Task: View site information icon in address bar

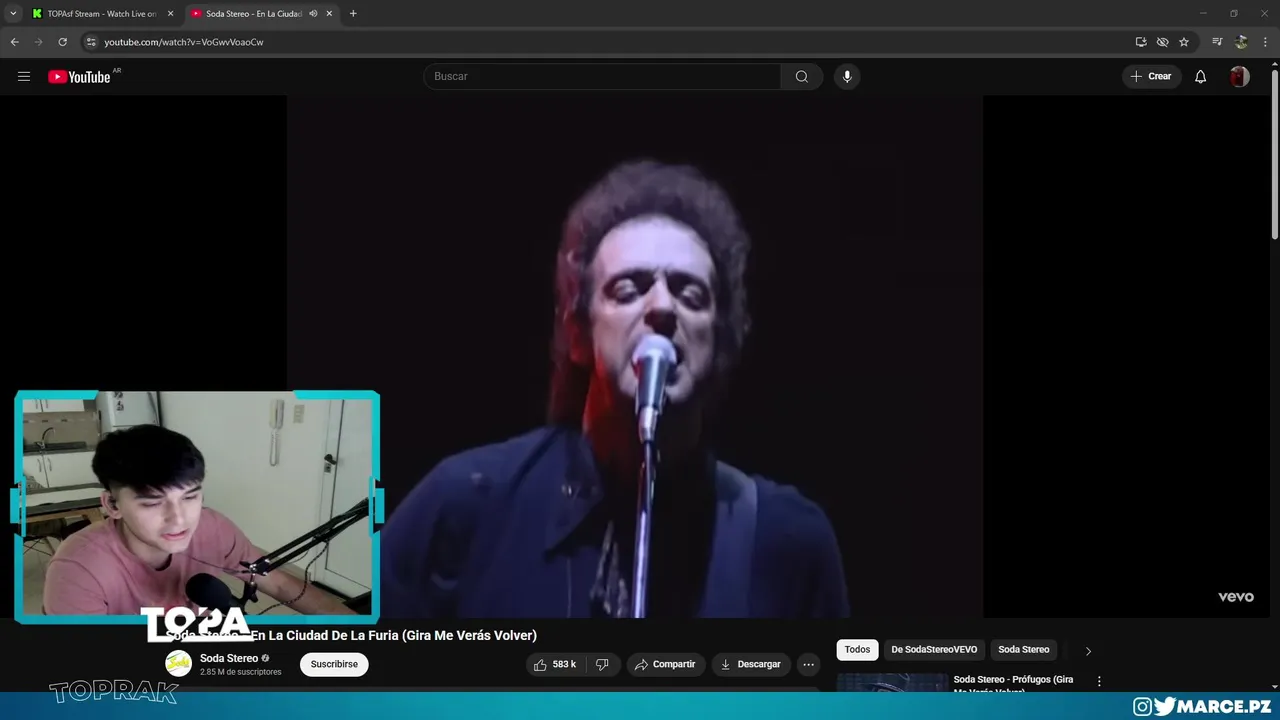Action: (91, 42)
